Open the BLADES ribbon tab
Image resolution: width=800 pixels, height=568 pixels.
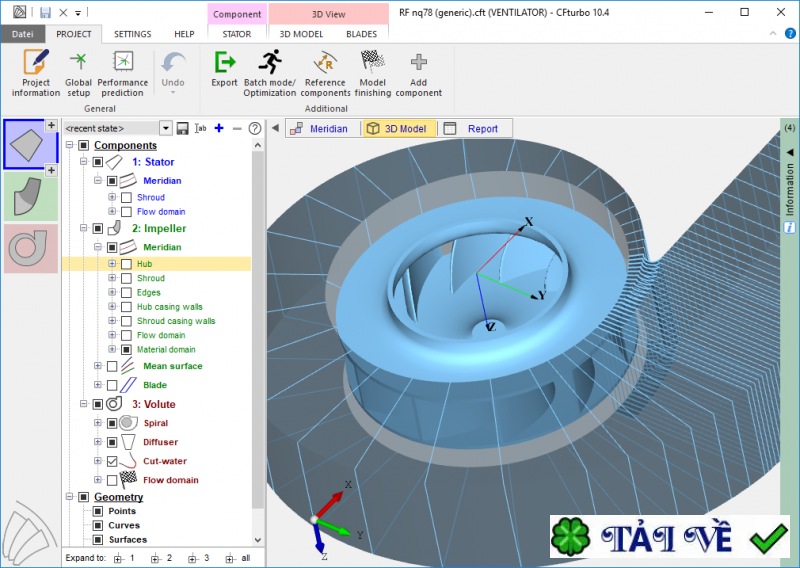click(361, 33)
